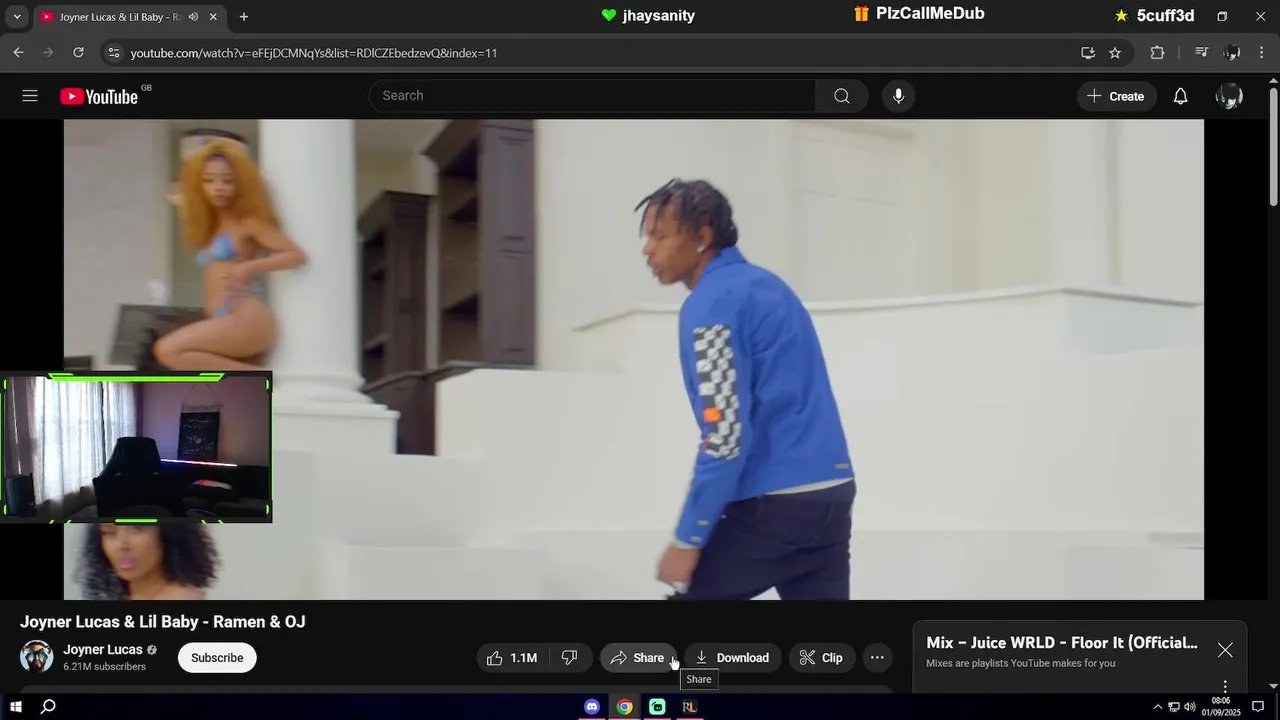Subscribe to Joyner Lucas
The width and height of the screenshot is (1280, 720).
tap(217, 657)
